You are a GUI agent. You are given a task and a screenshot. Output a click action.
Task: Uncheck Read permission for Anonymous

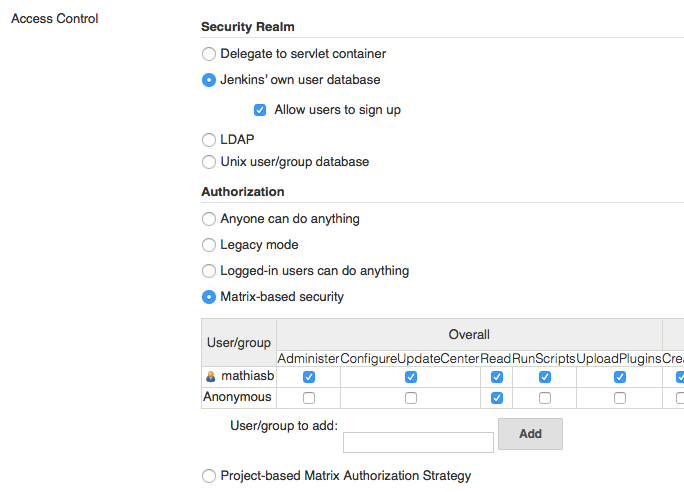[498, 398]
